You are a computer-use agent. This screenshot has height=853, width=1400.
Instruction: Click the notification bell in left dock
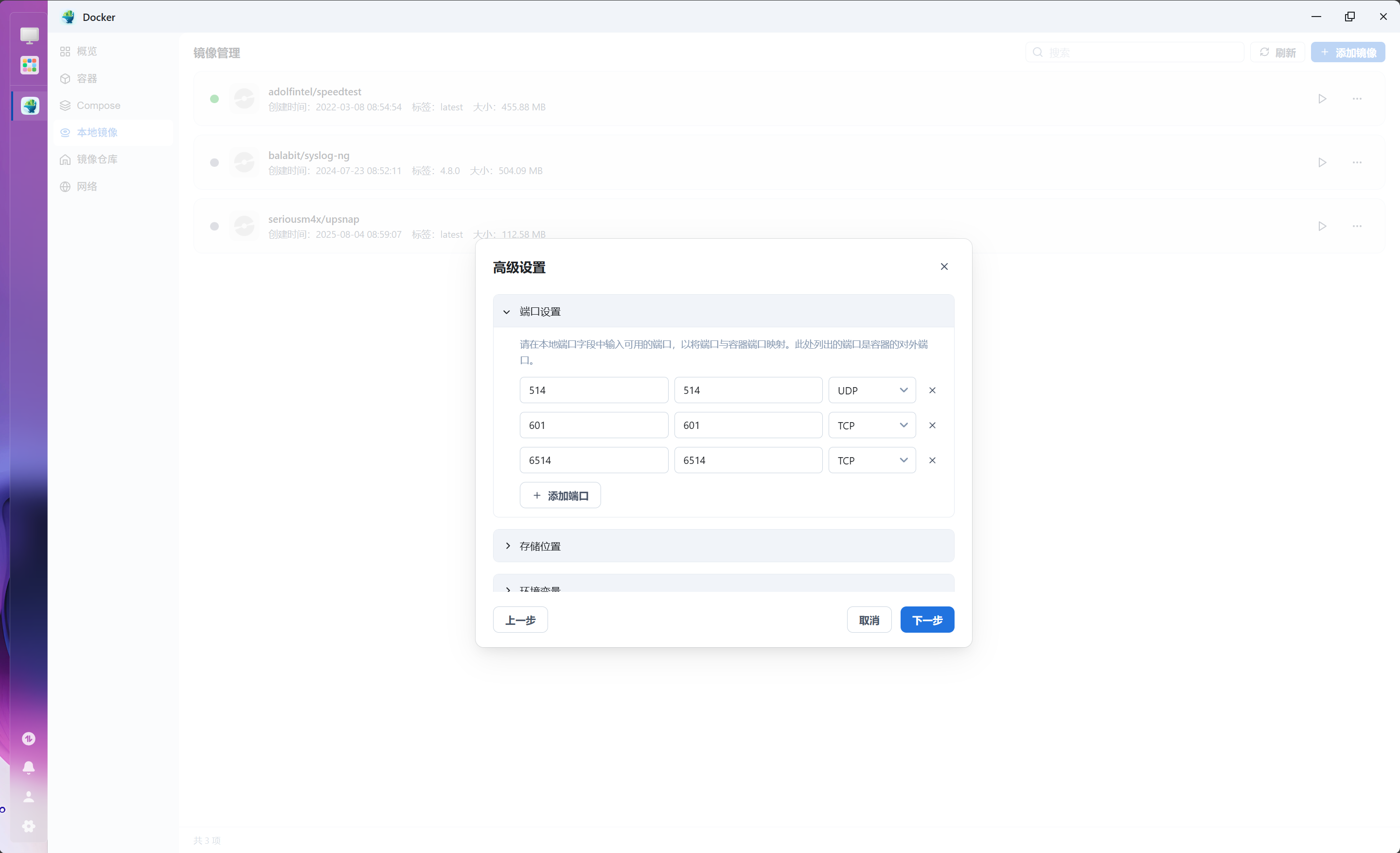(x=28, y=767)
